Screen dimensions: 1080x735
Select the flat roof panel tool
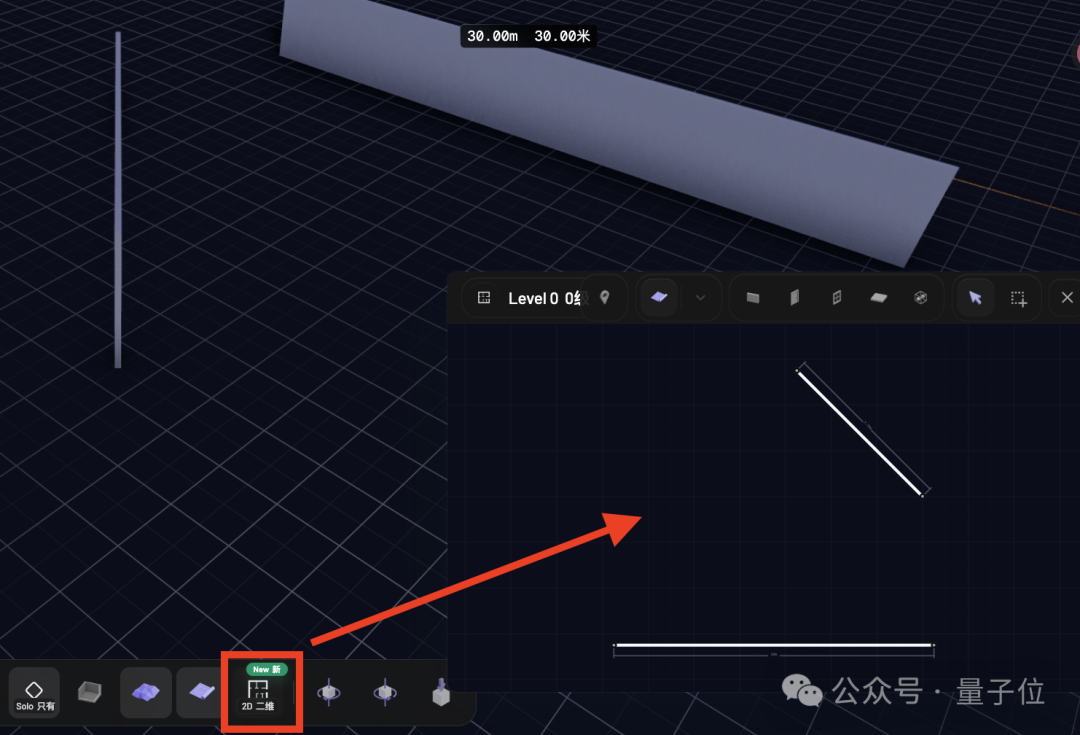click(x=878, y=298)
